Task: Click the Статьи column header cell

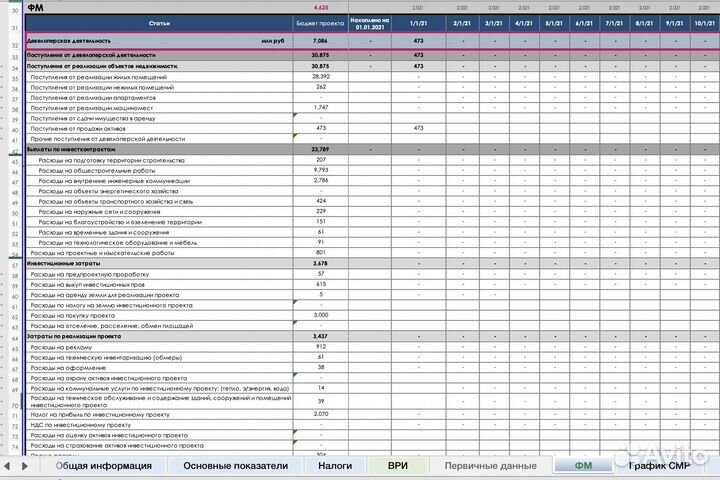Action: click(x=157, y=23)
